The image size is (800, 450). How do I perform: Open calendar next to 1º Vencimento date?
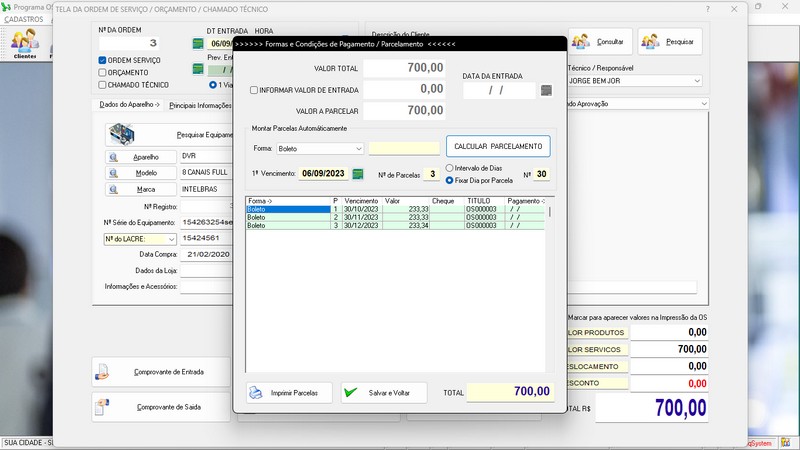coord(358,174)
